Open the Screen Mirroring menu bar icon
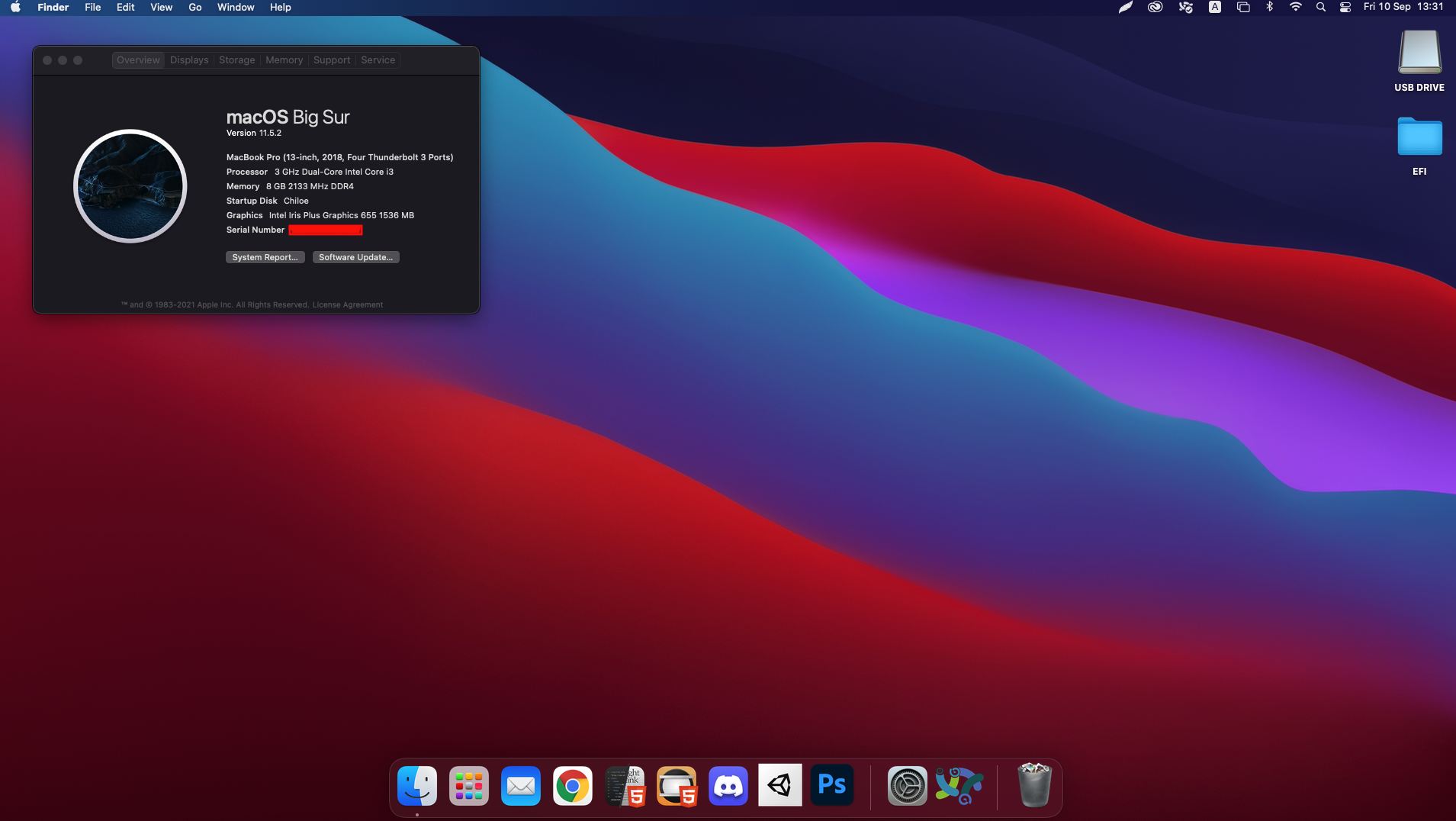Image resolution: width=1456 pixels, height=821 pixels. click(x=1243, y=7)
